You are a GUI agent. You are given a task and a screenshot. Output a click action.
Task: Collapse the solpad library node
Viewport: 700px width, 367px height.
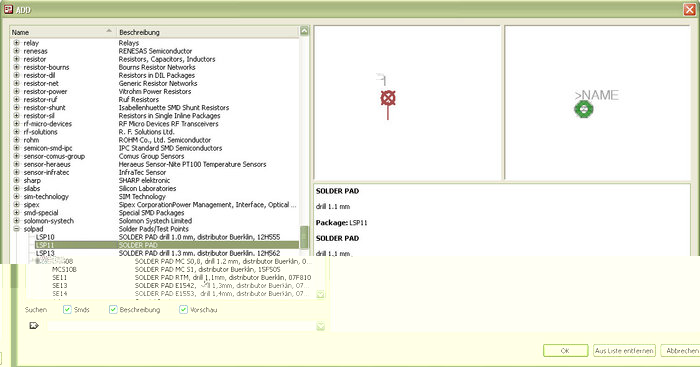coord(17,229)
